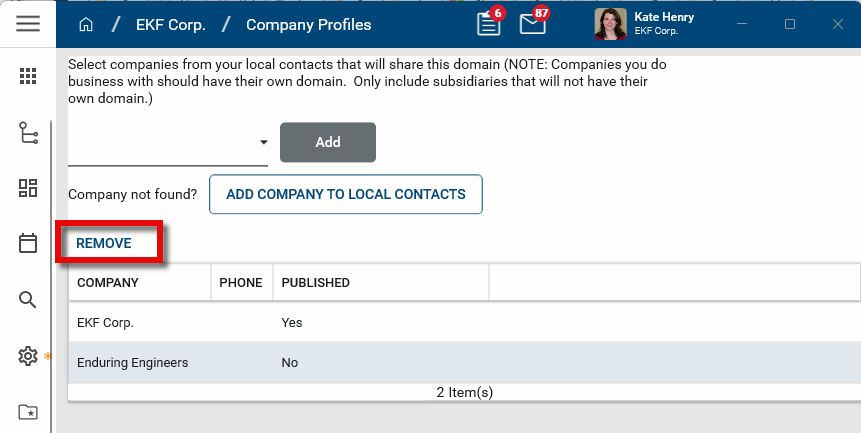Click the company selection combo box field
This screenshot has height=433, width=861.
tap(160, 143)
